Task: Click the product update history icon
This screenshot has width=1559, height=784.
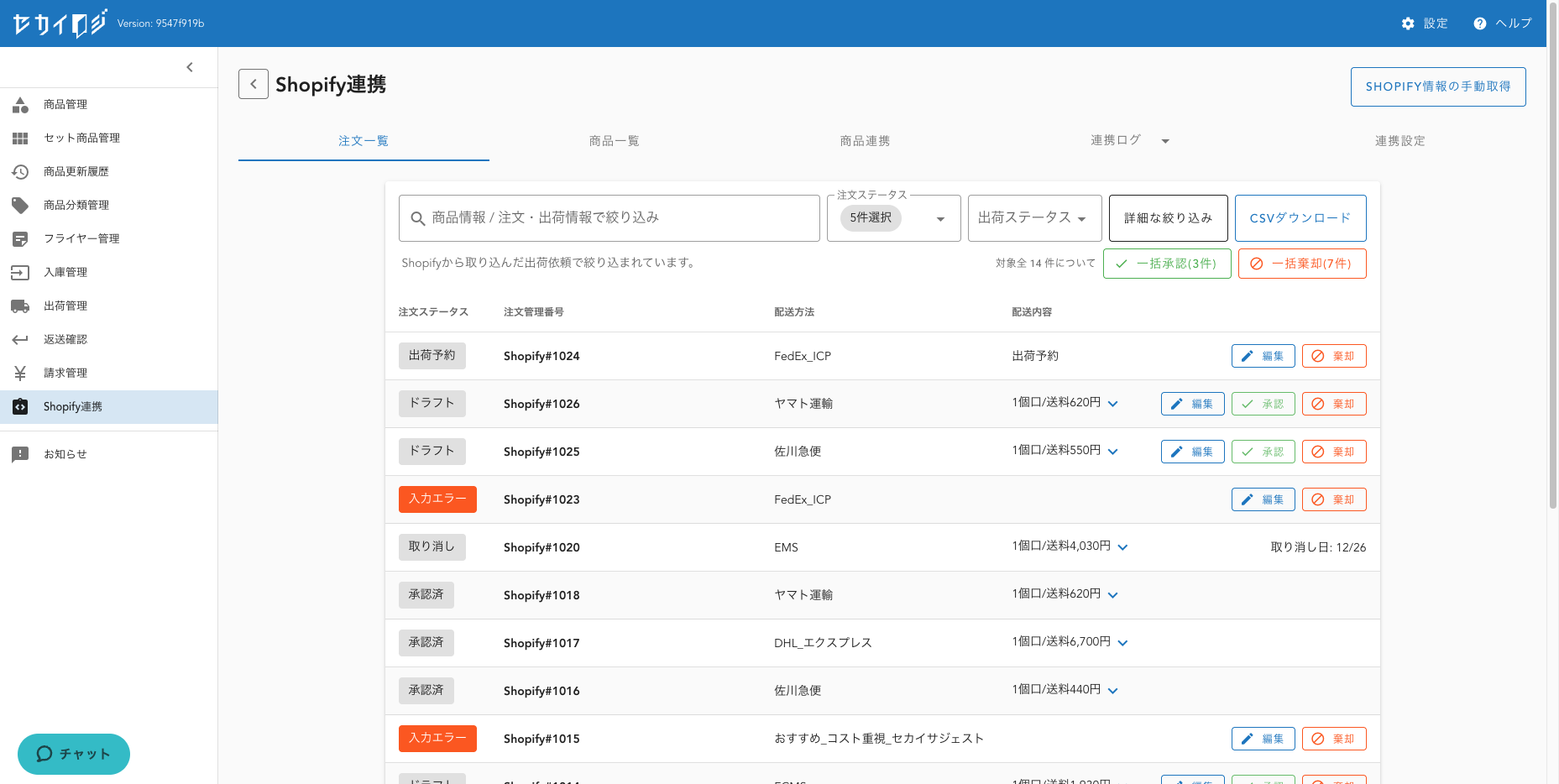Action: 20,172
